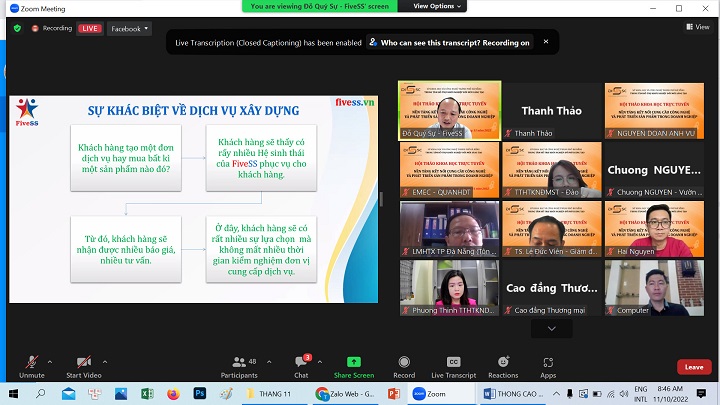This screenshot has height=405, width=720.
Task: Select the Thanh Thảo participant tile
Action: (551, 111)
